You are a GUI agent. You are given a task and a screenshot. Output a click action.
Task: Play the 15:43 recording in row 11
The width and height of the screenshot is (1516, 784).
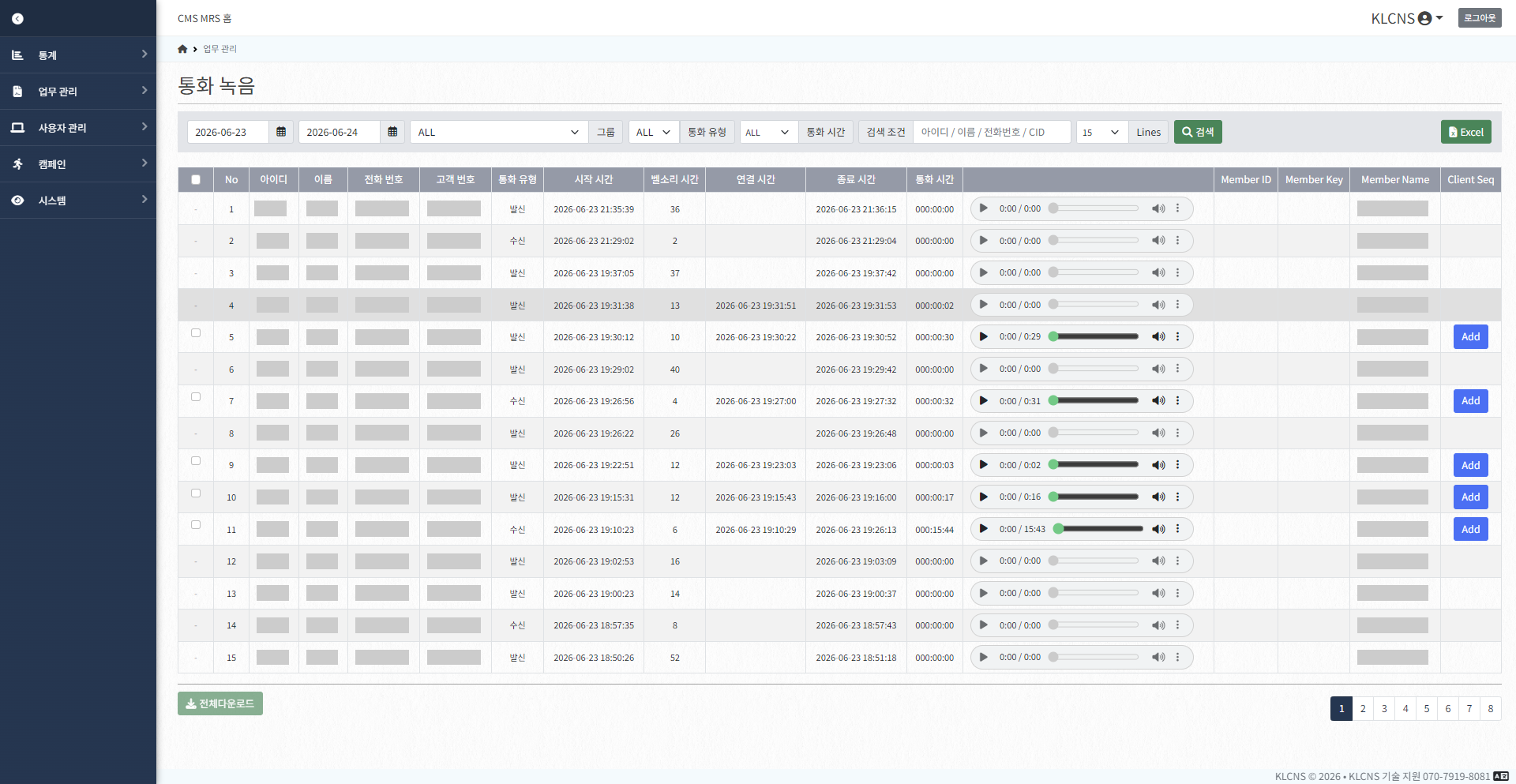click(x=984, y=528)
